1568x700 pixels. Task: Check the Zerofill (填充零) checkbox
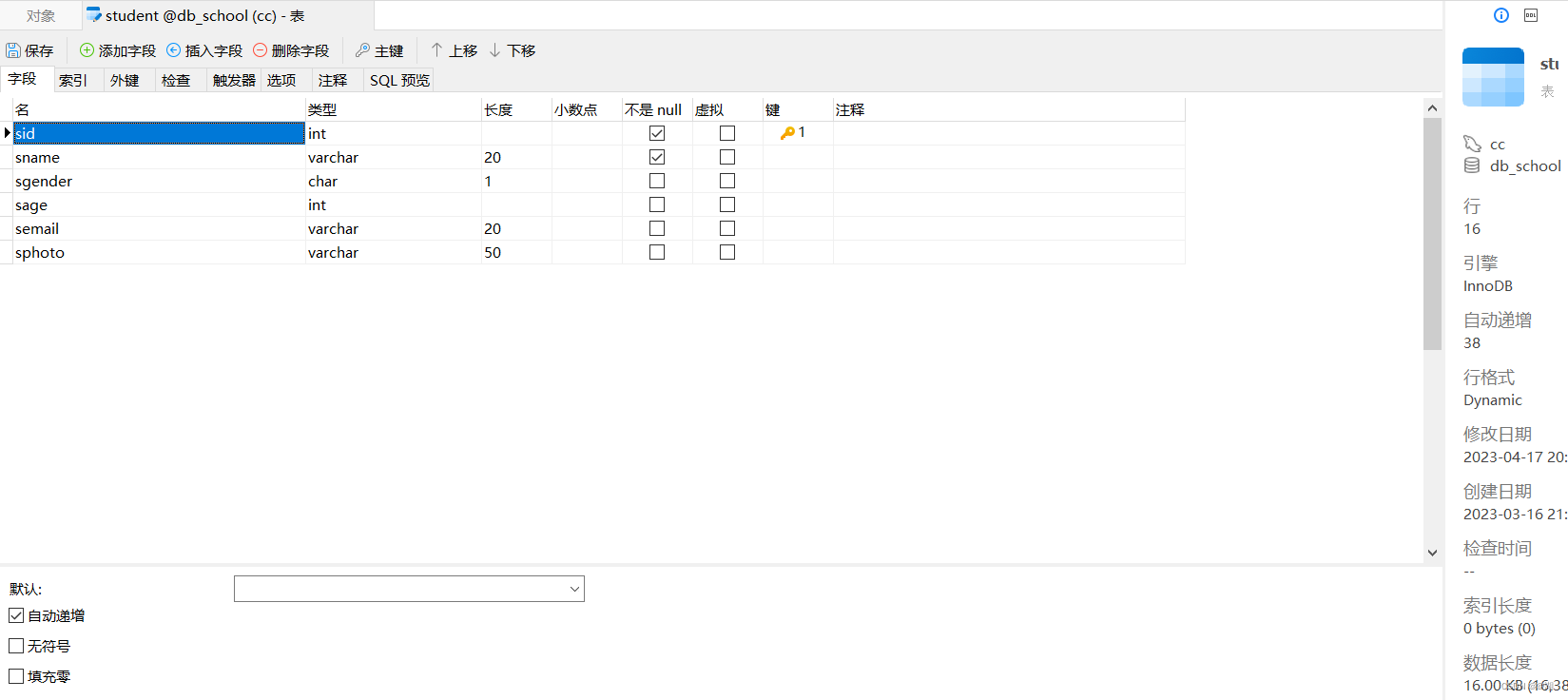pyautogui.click(x=16, y=676)
